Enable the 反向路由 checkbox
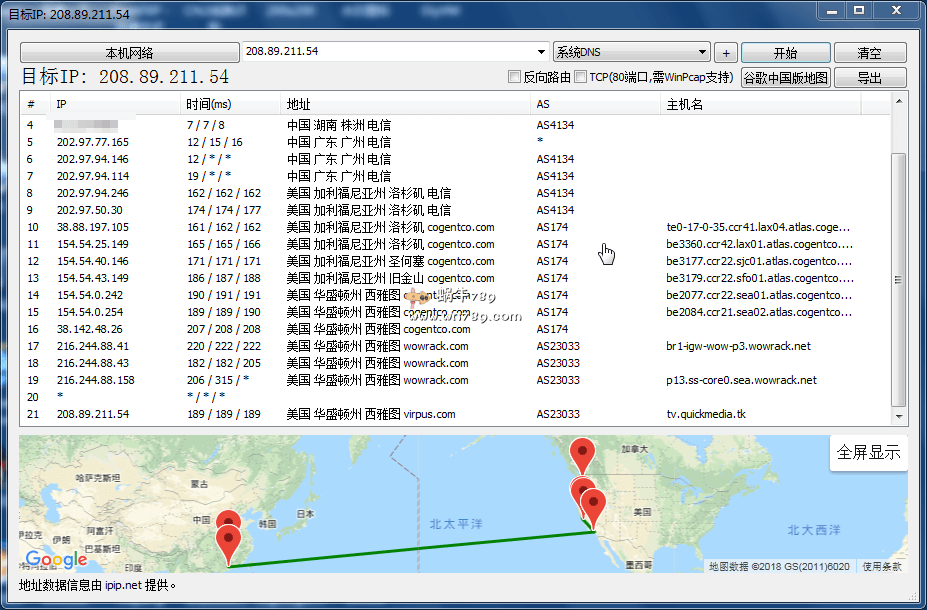The height and width of the screenshot is (610, 927). coord(515,77)
